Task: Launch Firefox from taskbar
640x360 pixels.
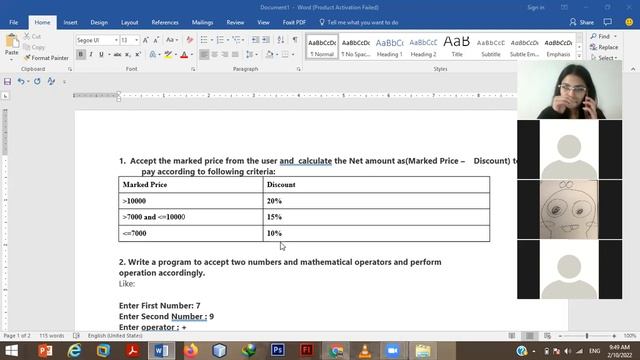Action: (191, 351)
